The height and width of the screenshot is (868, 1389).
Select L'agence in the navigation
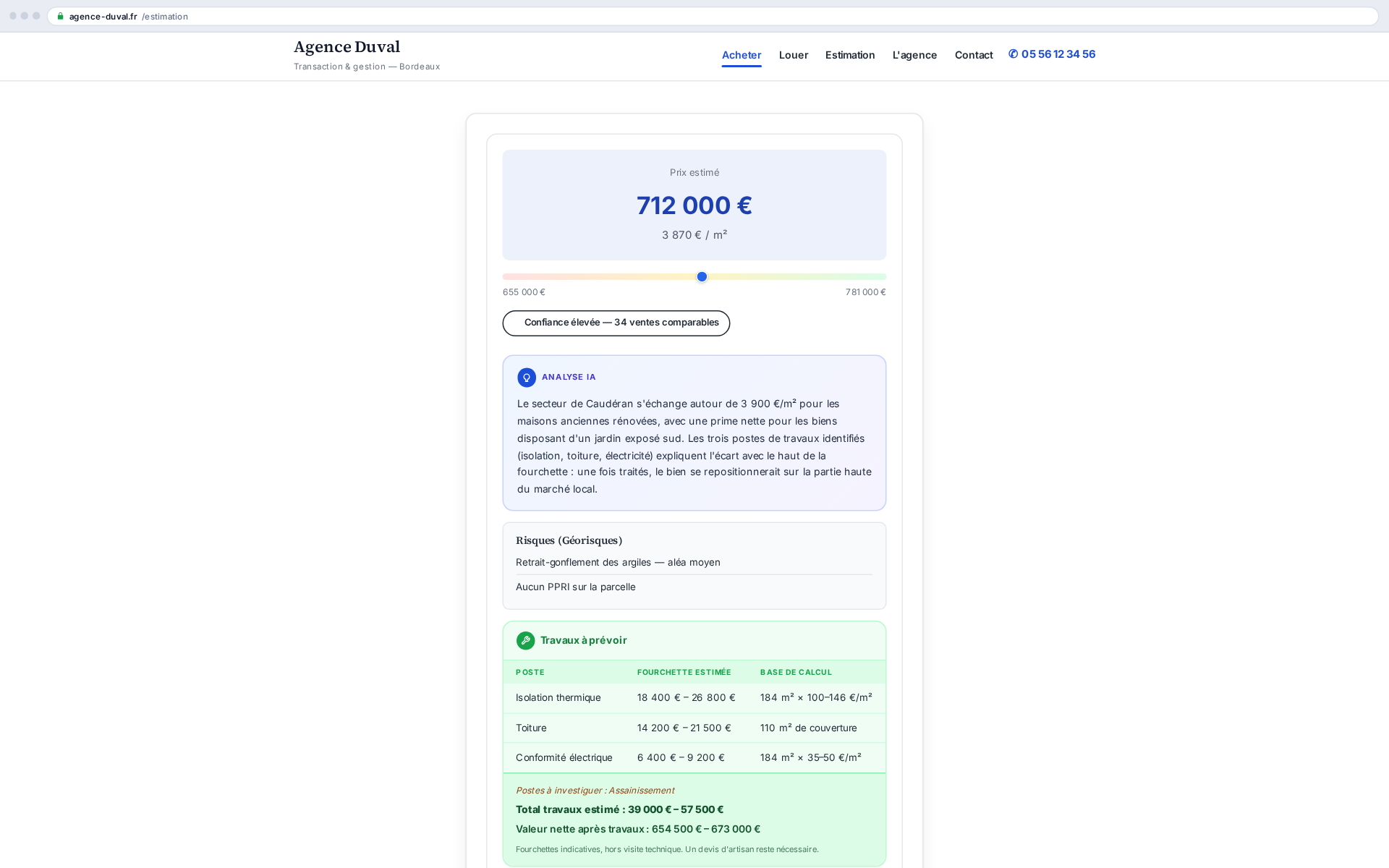tap(914, 55)
